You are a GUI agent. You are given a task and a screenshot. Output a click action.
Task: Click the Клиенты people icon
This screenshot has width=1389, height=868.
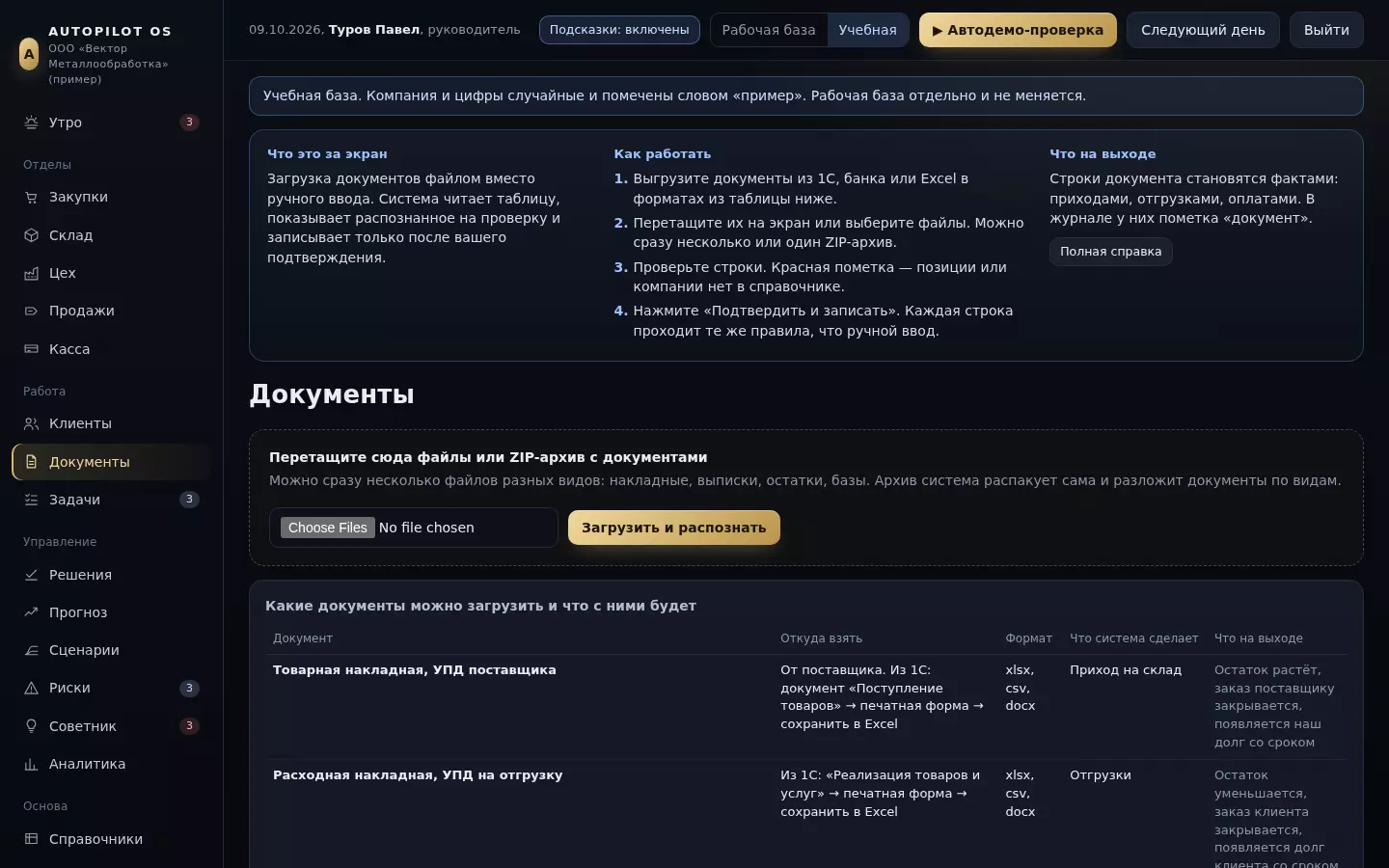[31, 423]
